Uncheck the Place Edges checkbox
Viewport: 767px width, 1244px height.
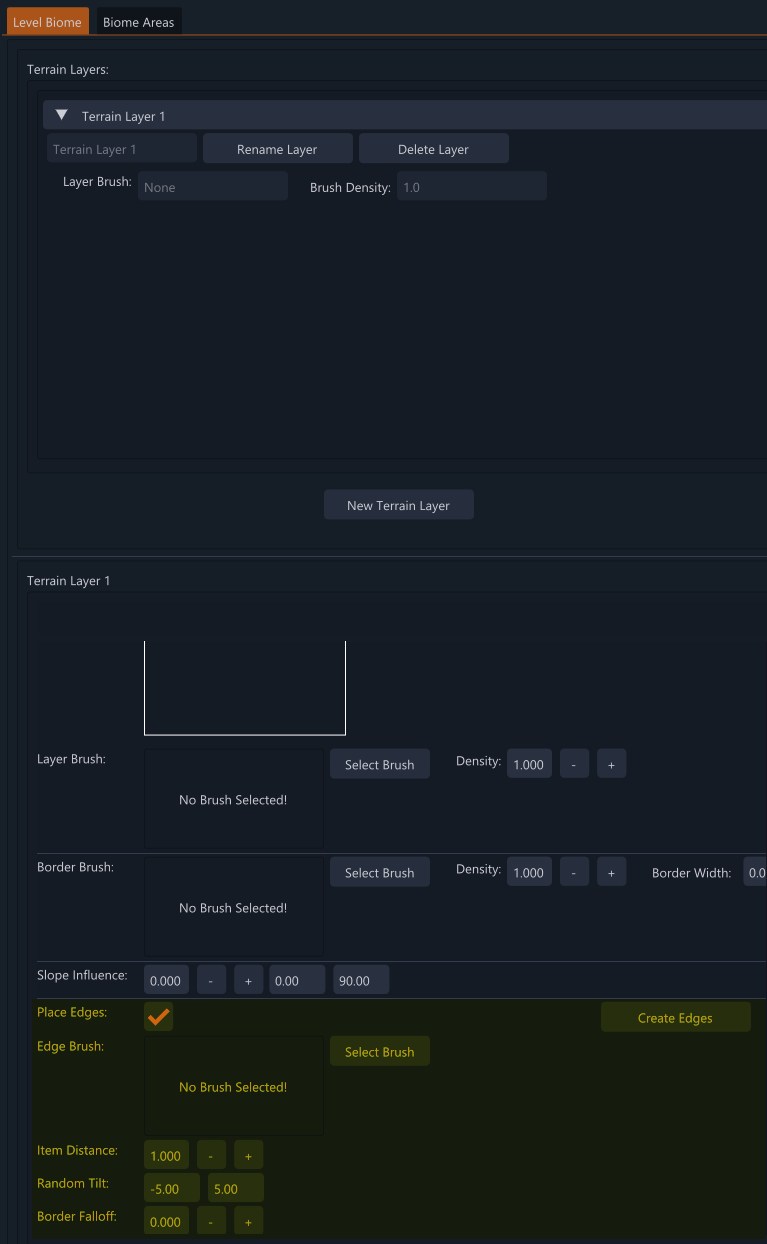(x=158, y=1017)
